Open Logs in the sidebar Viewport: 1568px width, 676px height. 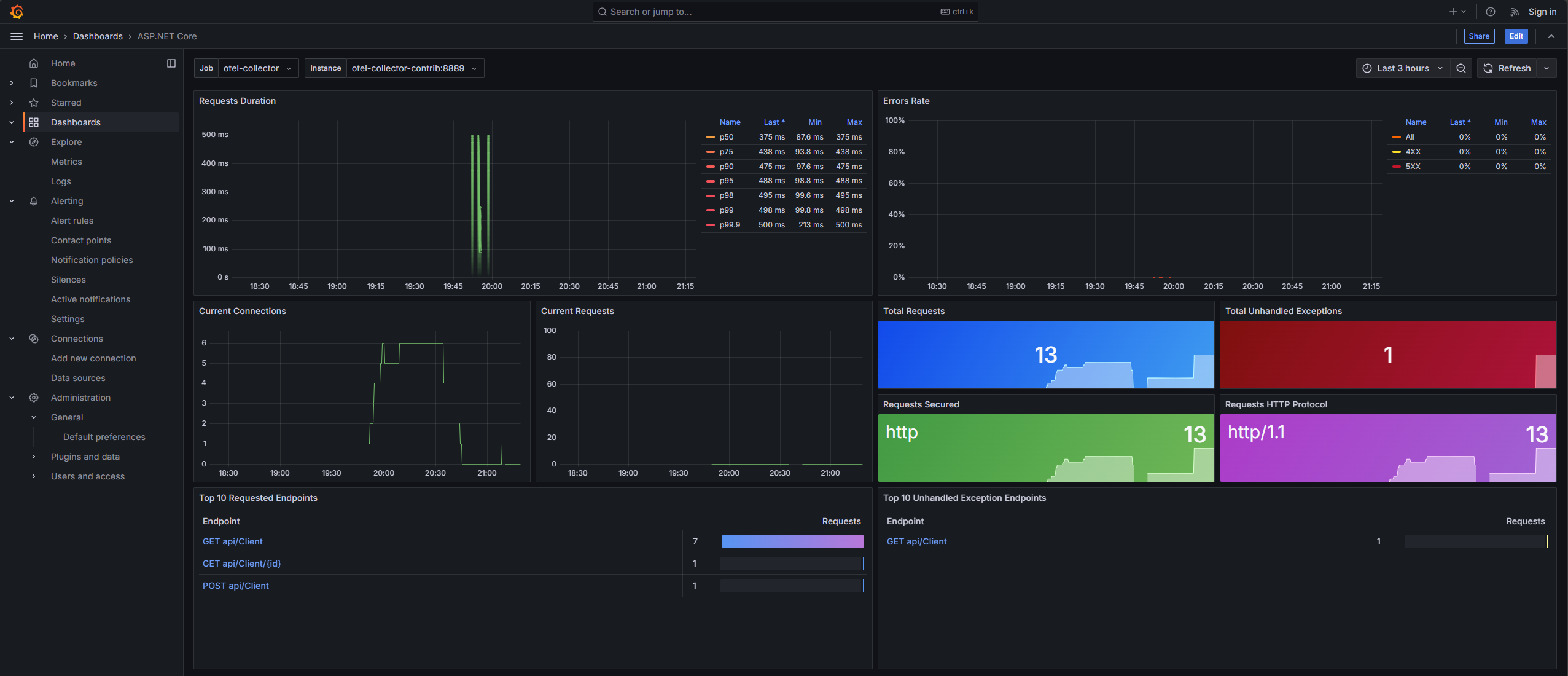point(61,181)
